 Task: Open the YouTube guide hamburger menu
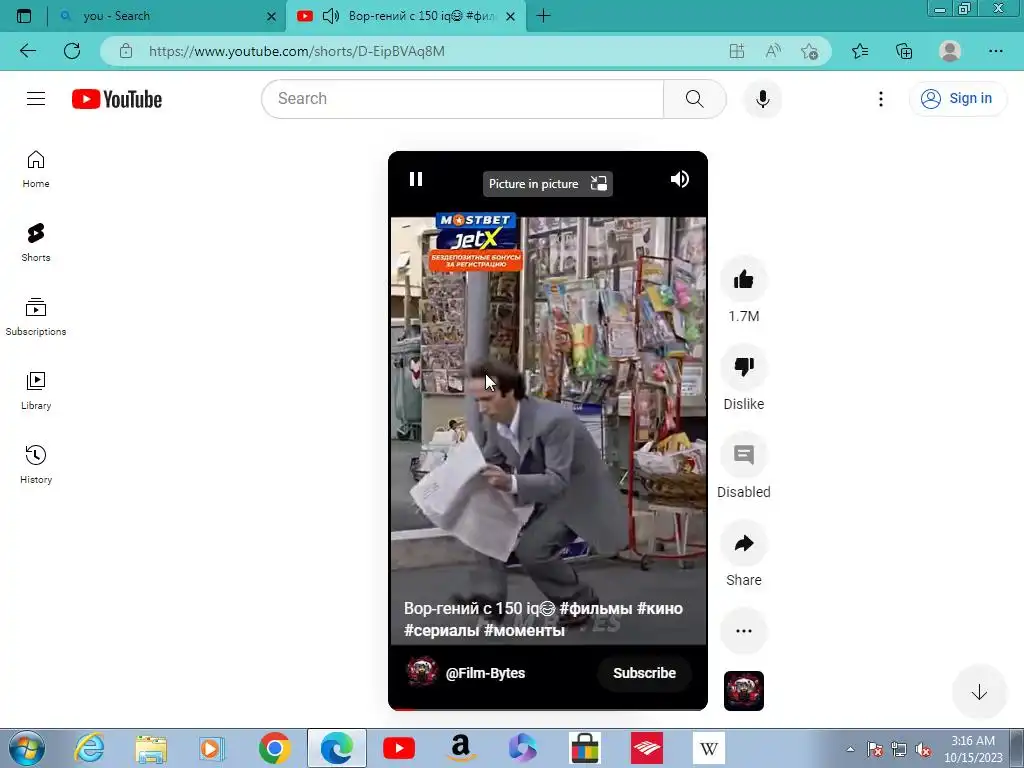pyautogui.click(x=36, y=99)
